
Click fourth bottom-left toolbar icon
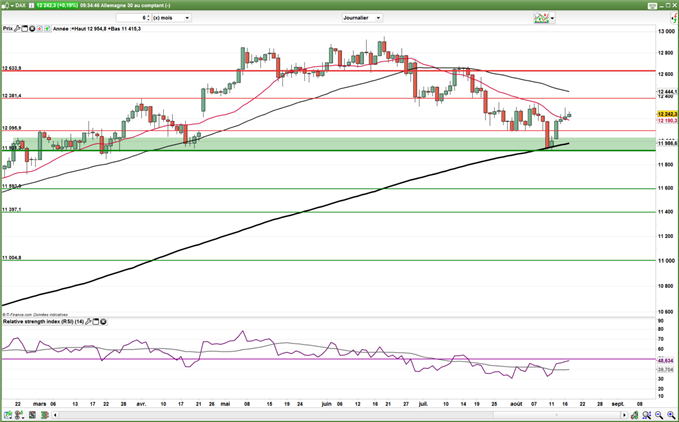point(45,415)
